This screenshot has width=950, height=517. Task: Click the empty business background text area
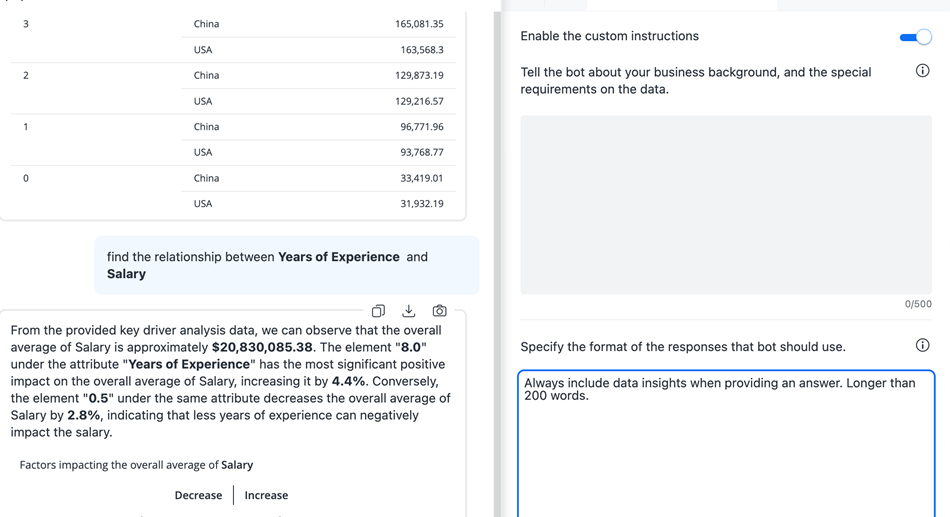(726, 204)
